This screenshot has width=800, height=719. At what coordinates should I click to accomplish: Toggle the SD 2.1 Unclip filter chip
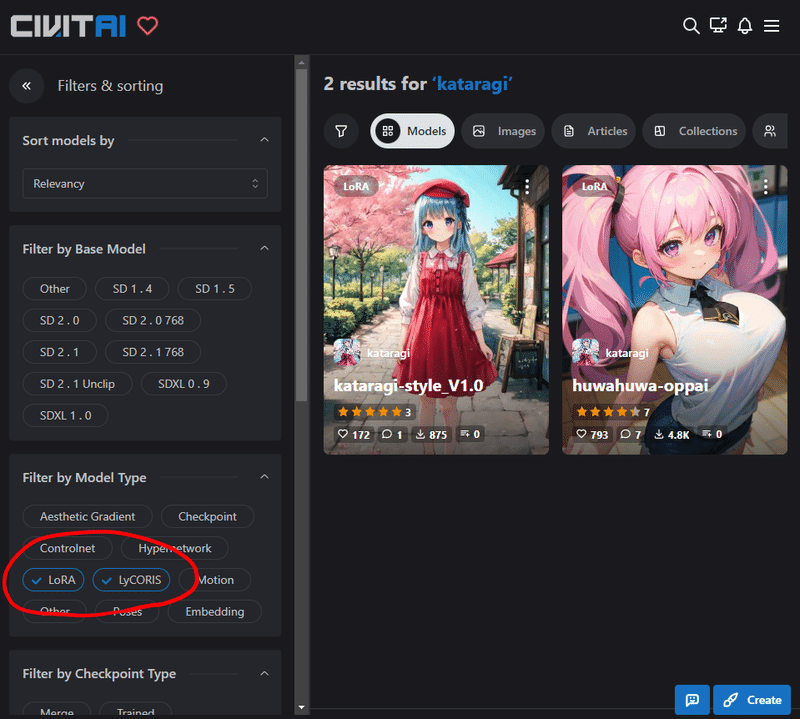coord(78,384)
